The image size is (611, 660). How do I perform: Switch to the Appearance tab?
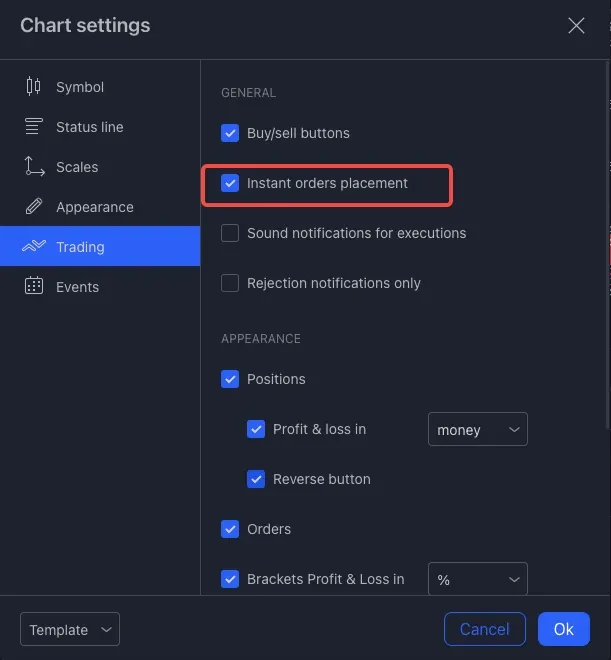click(95, 207)
